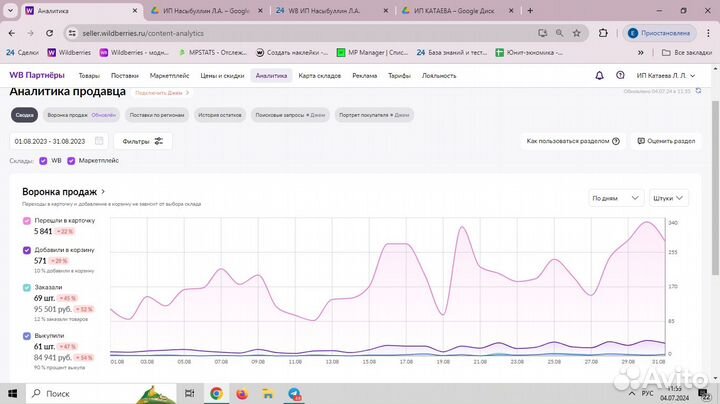Open the notifications bell icon
The image size is (720, 404).
pyautogui.click(x=599, y=75)
